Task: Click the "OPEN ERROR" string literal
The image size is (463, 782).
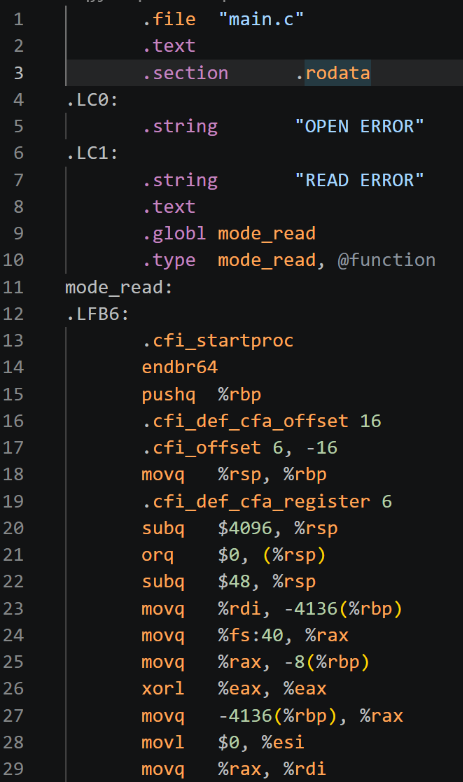Action: [360, 126]
